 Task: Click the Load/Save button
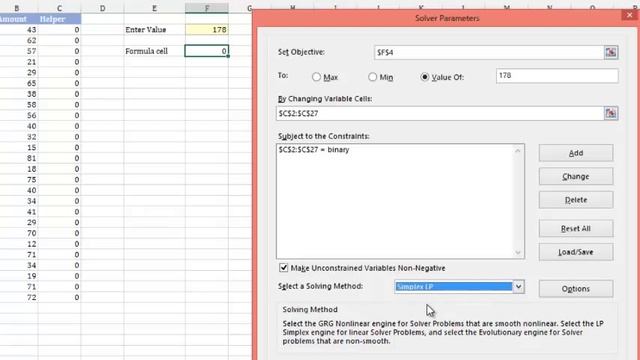(x=576, y=252)
